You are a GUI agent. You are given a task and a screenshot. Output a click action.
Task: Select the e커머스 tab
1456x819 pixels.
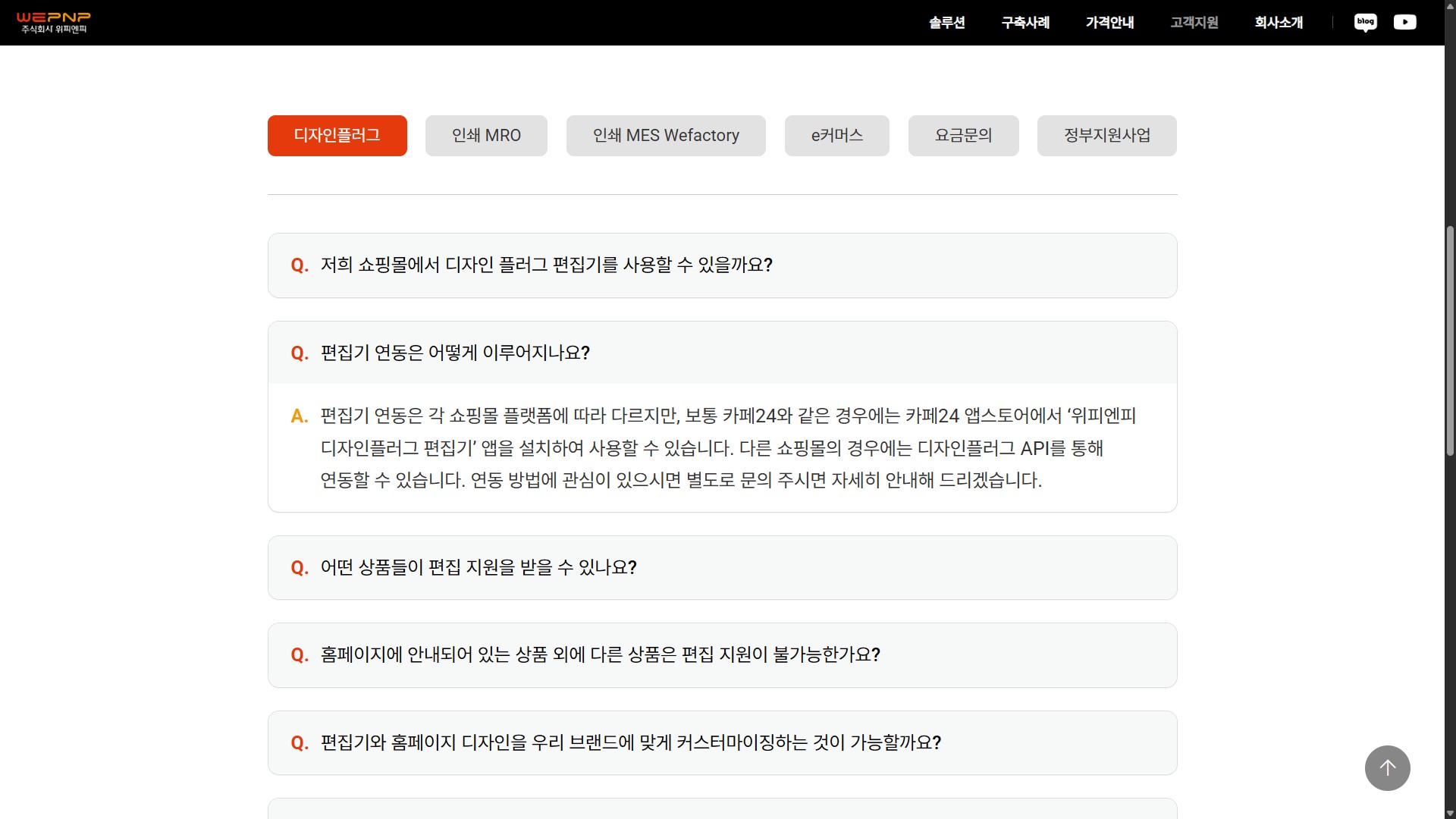pos(836,136)
